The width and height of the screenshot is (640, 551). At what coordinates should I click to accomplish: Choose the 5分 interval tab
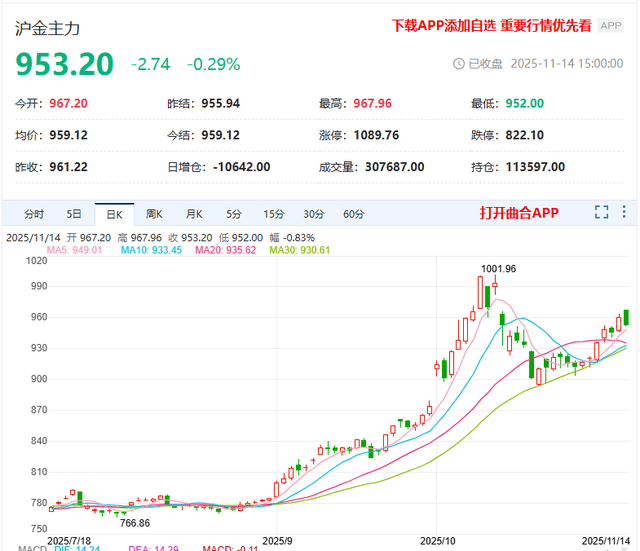[233, 213]
